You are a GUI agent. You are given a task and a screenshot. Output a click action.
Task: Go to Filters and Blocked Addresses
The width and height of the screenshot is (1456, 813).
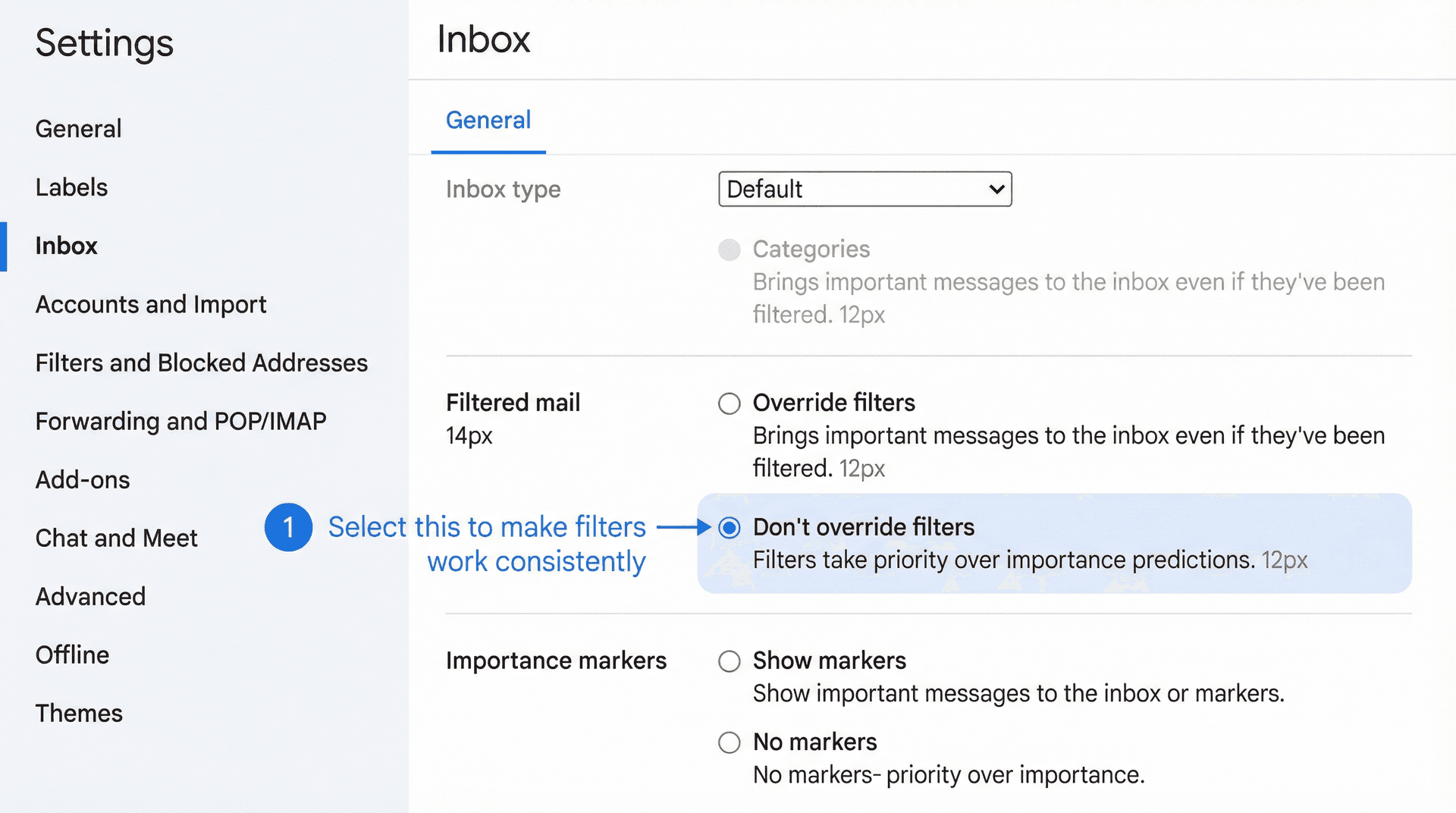point(201,363)
